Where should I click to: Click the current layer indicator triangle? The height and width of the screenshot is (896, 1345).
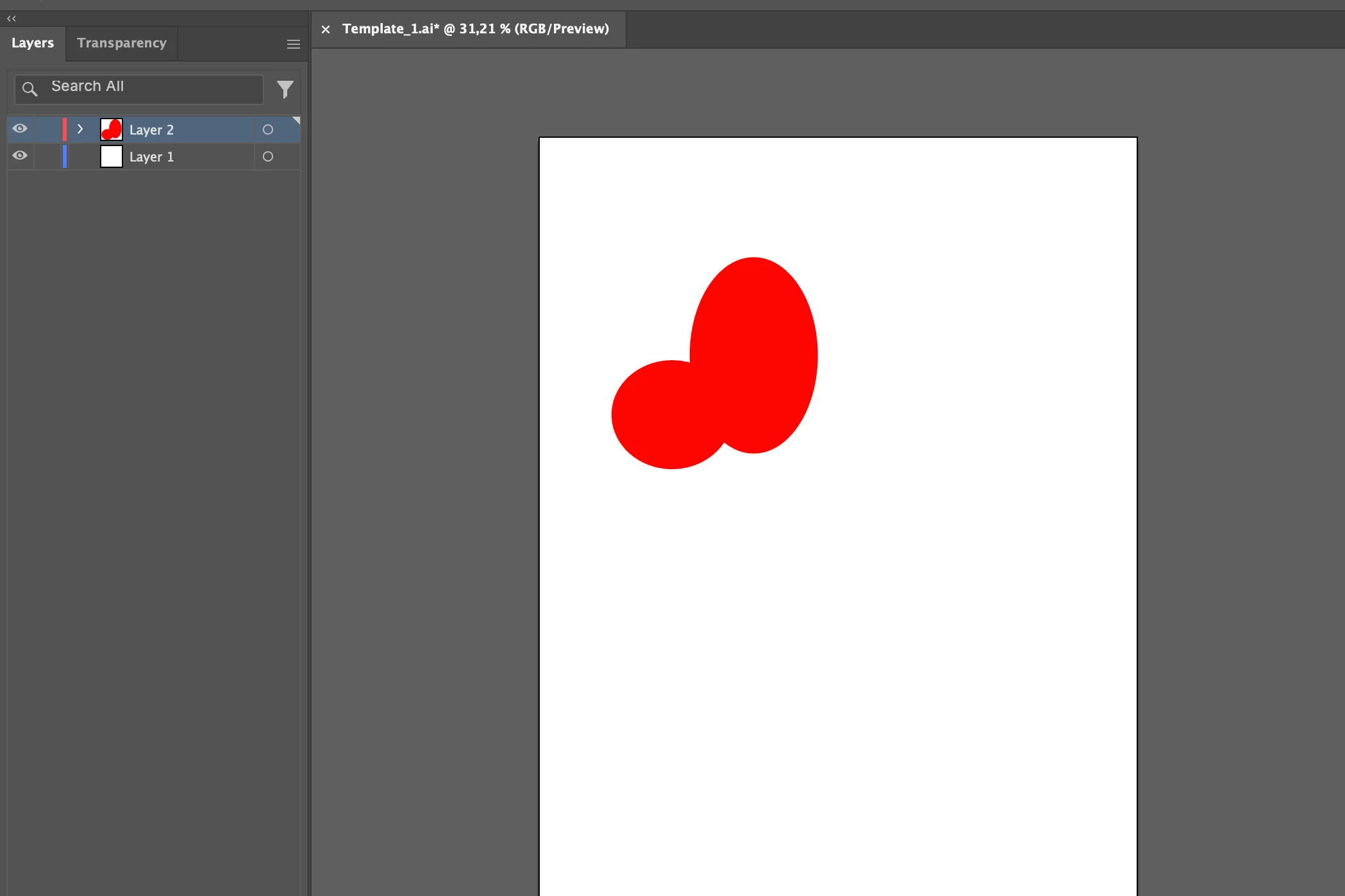click(x=296, y=120)
